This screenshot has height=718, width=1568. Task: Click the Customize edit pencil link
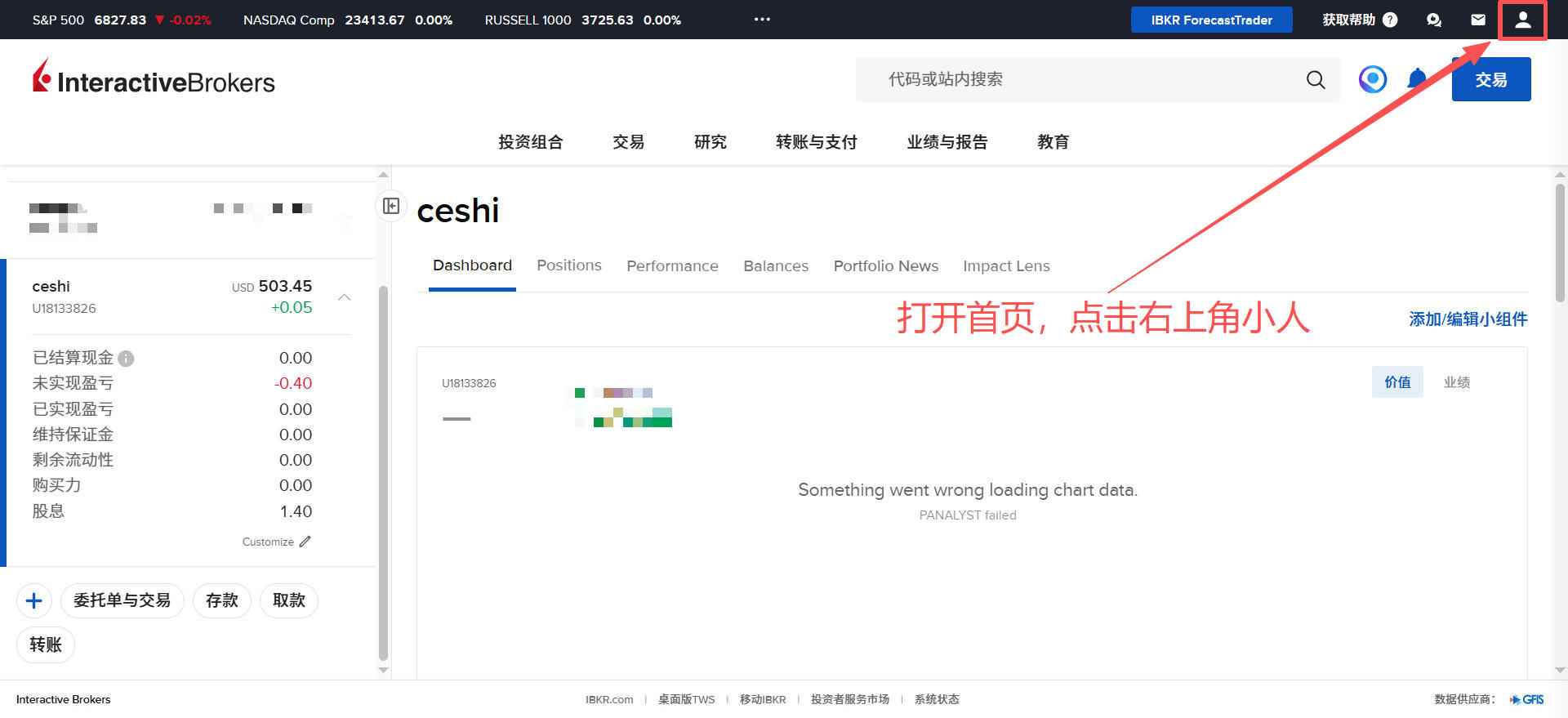(276, 542)
